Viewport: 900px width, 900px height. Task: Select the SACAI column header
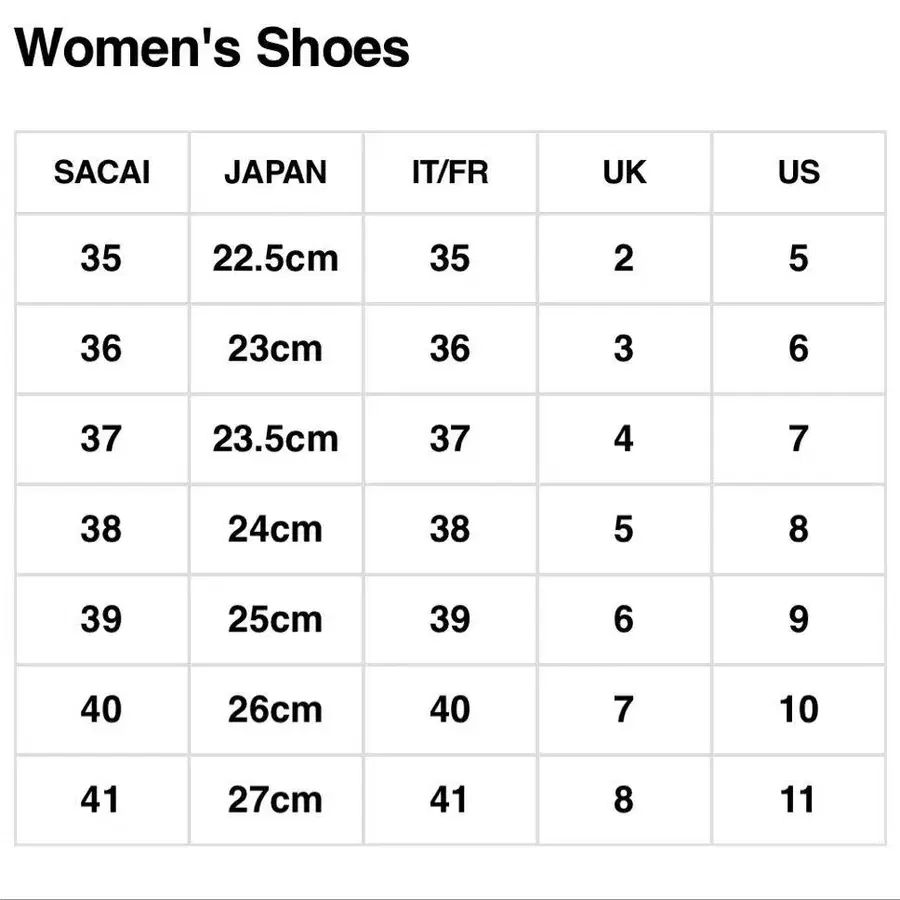click(101, 172)
